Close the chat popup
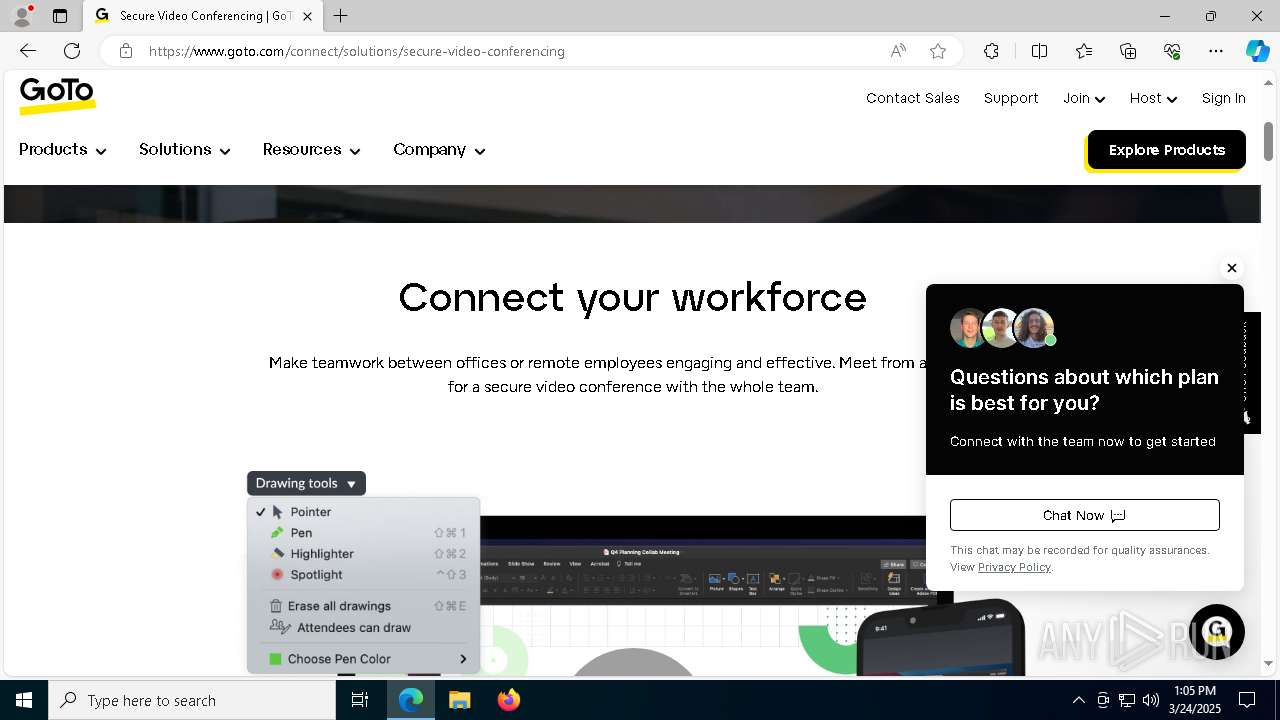This screenshot has width=1280, height=720. (x=1232, y=268)
